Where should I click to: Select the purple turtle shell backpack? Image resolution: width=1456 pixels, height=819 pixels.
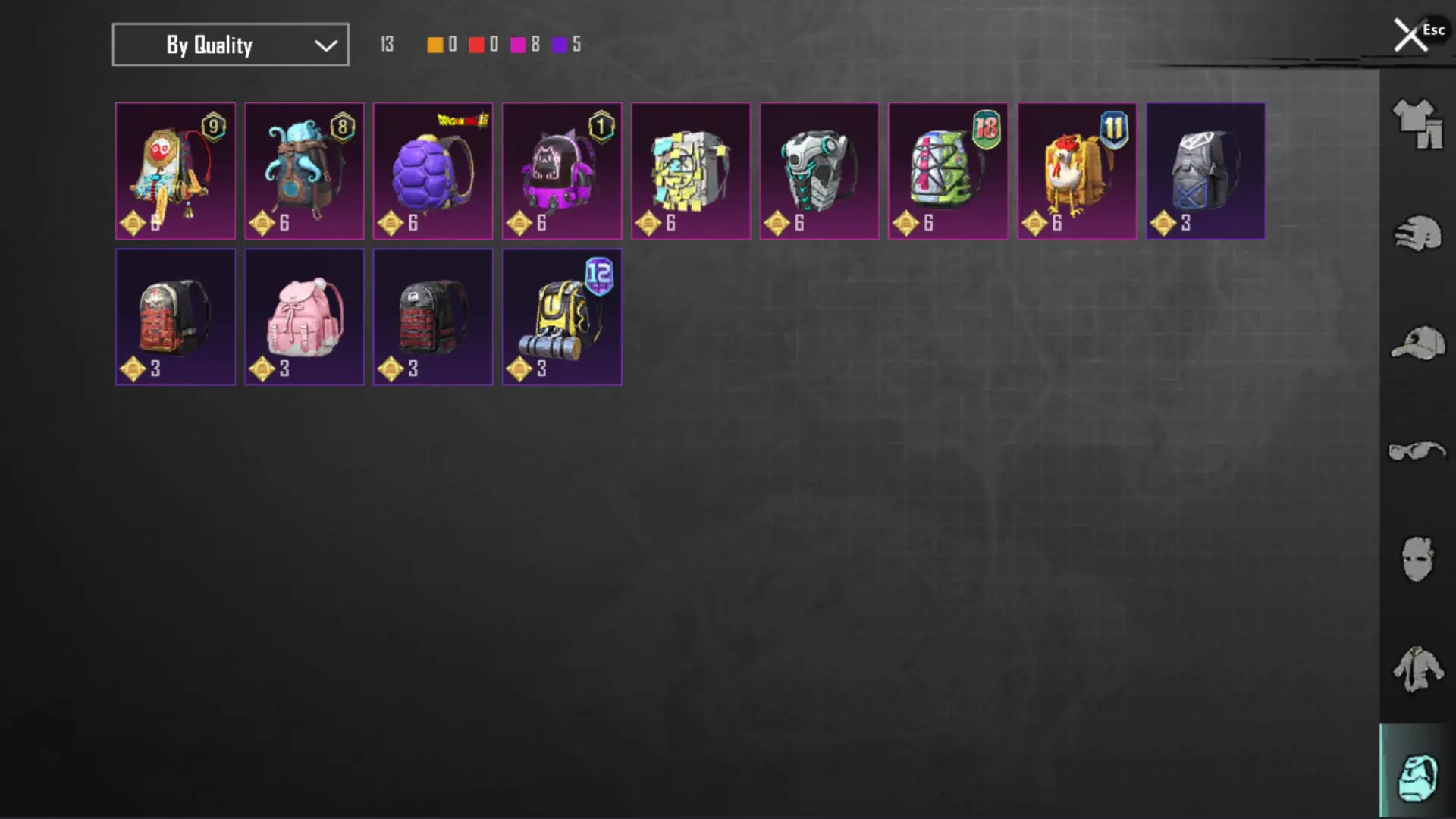click(x=433, y=171)
